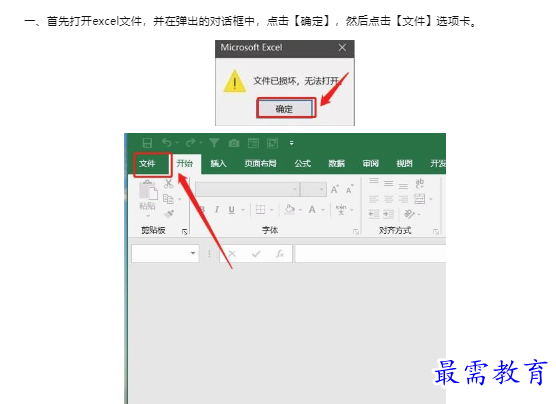Viewport: 556px width, 404px height.
Task: Toggle underline formatting
Action: 232,210
